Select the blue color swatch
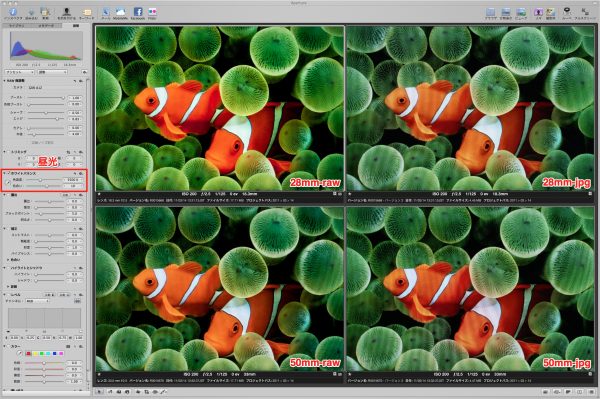This screenshot has height=399, width=600. 54,353
